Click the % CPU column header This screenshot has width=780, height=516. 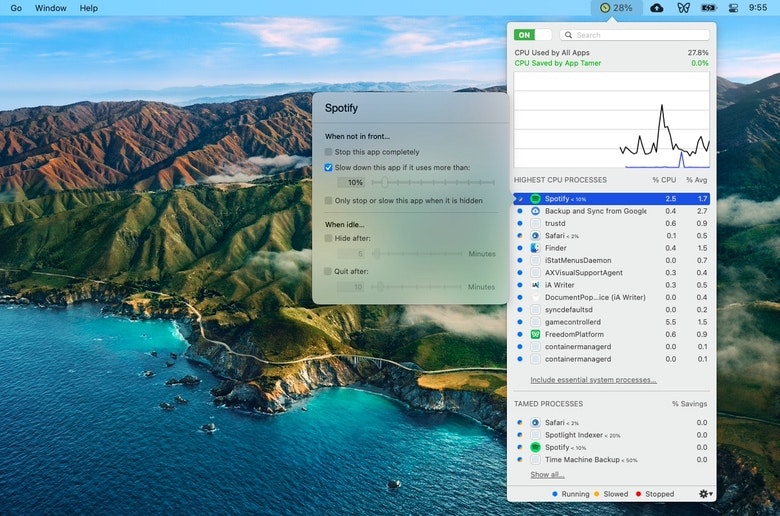point(664,180)
